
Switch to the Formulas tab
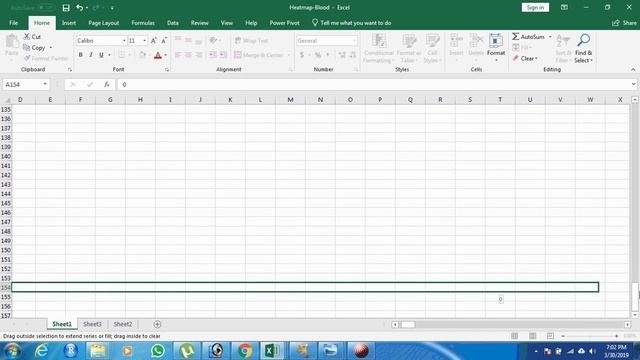point(143,23)
